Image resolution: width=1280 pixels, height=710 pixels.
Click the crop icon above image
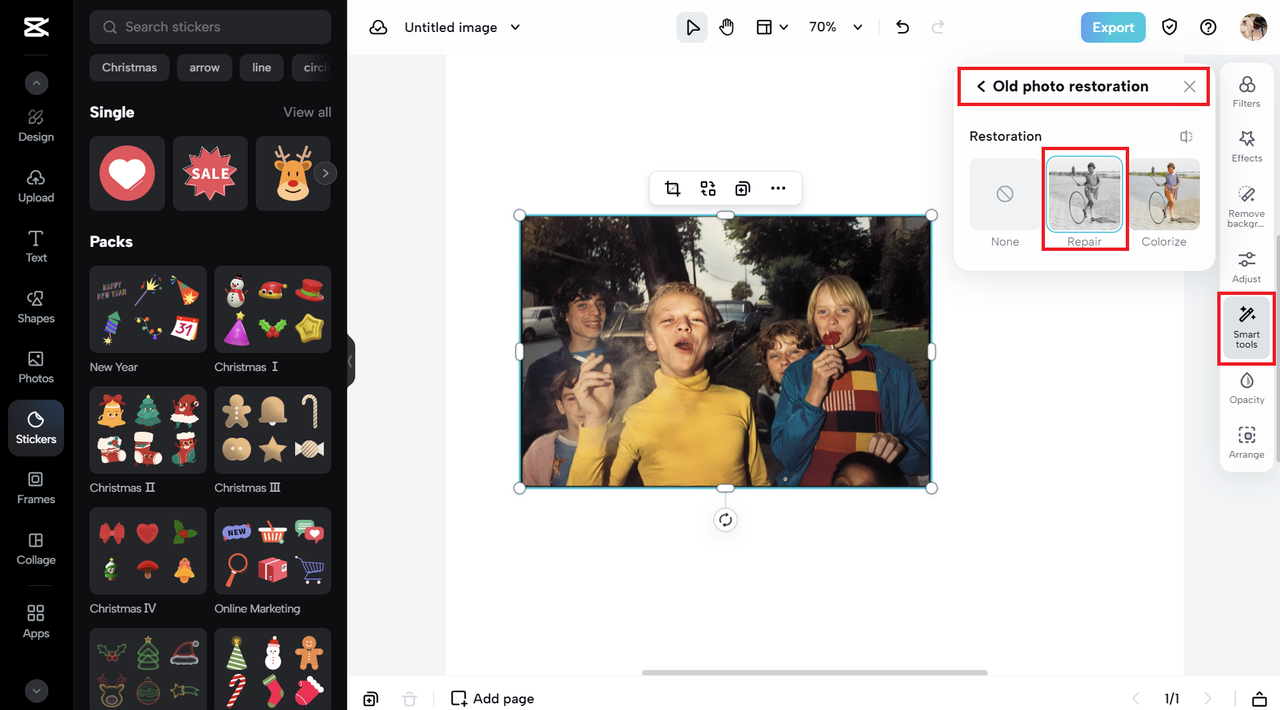click(x=673, y=188)
